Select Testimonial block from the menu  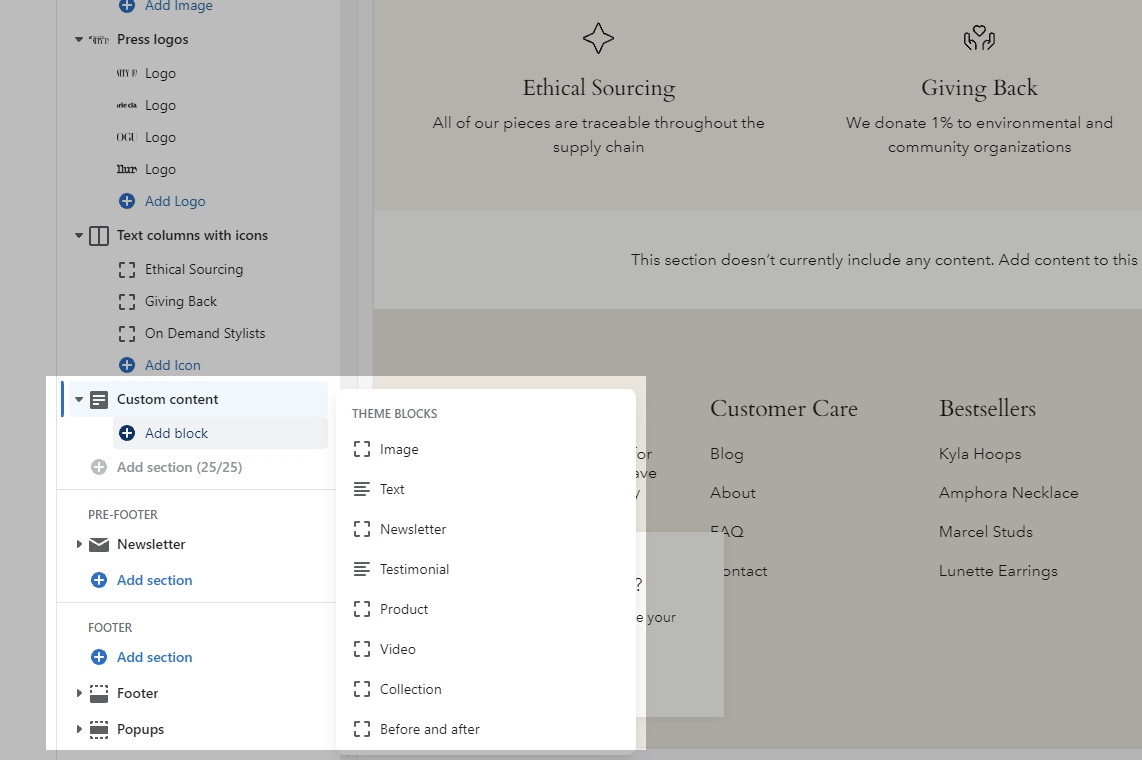click(x=414, y=570)
